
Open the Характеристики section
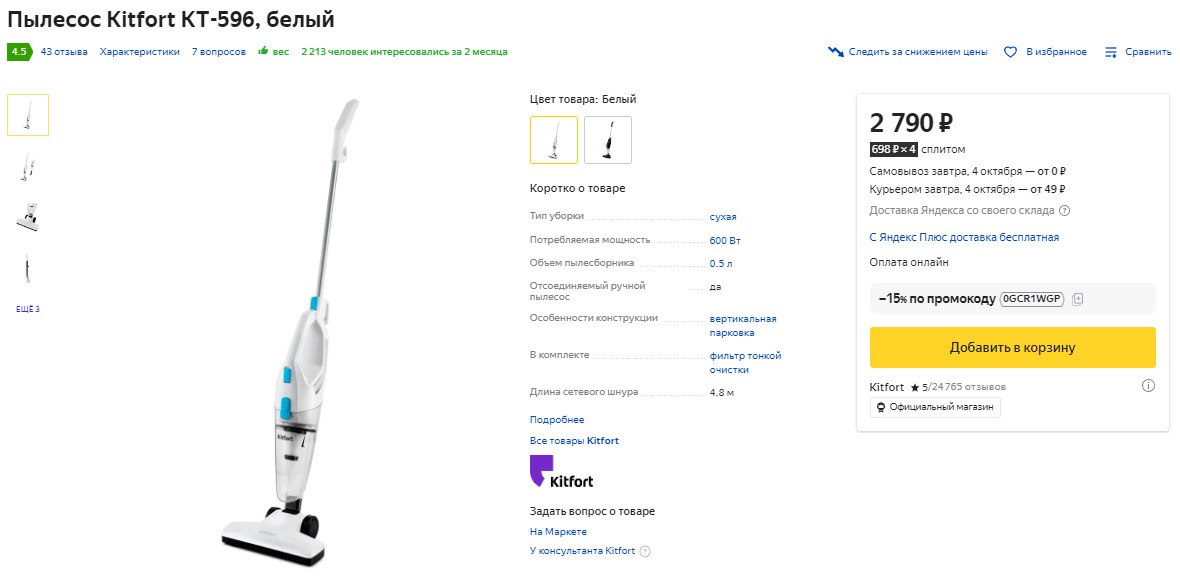[x=140, y=52]
